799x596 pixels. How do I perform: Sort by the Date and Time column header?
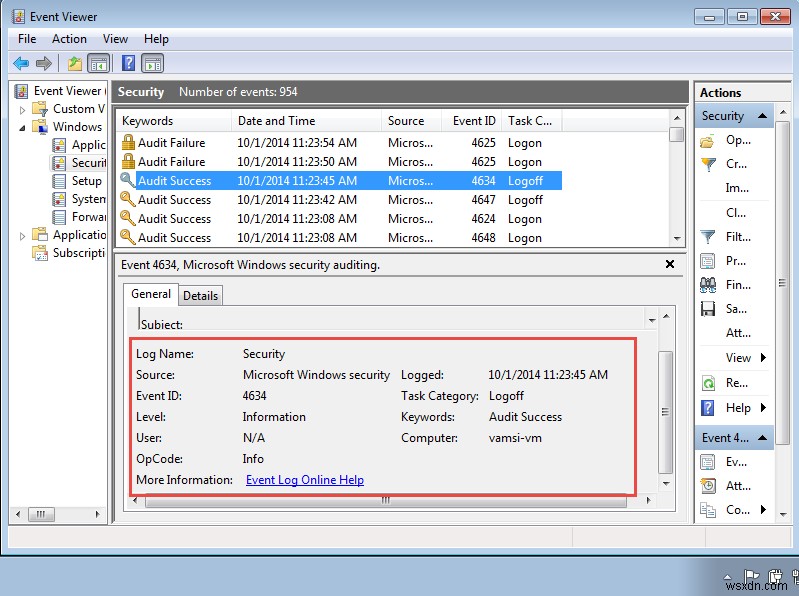click(306, 121)
